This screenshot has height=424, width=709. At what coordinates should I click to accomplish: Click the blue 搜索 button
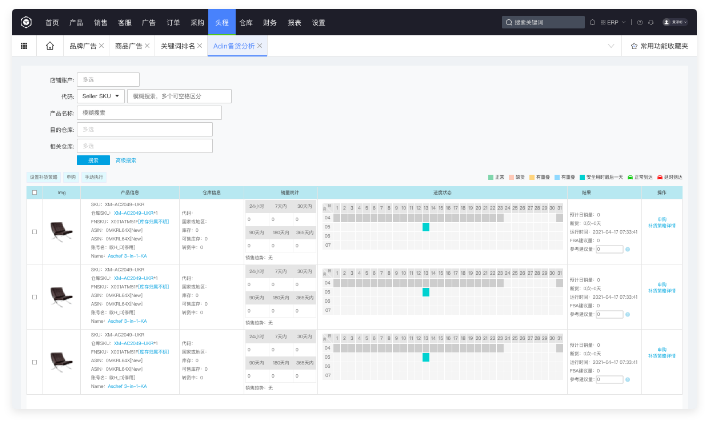pos(93,160)
